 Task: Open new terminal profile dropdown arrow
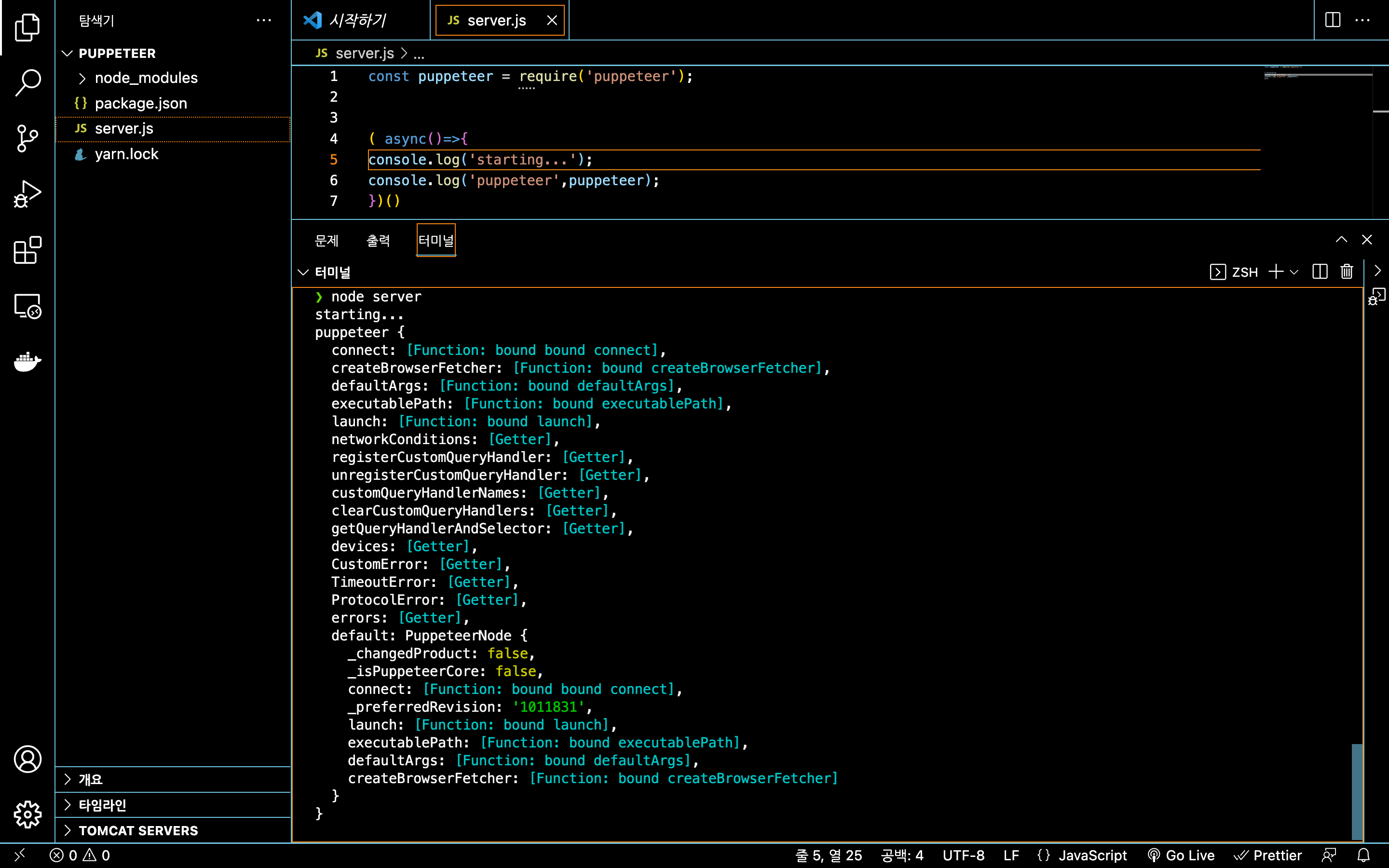pyautogui.click(x=1294, y=272)
